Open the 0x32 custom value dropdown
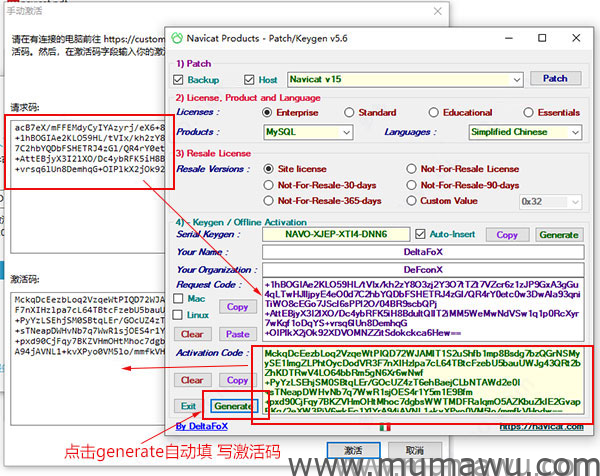The width and height of the screenshot is (600, 476). click(x=550, y=202)
